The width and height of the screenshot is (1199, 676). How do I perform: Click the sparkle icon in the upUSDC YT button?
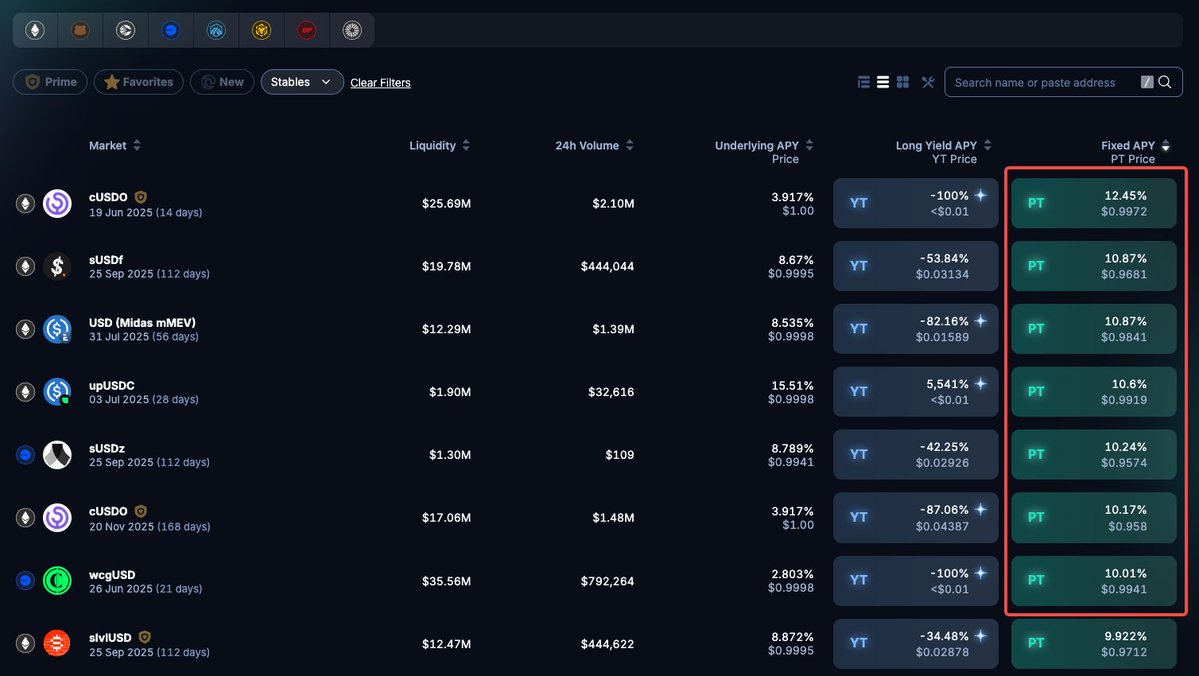(980, 384)
